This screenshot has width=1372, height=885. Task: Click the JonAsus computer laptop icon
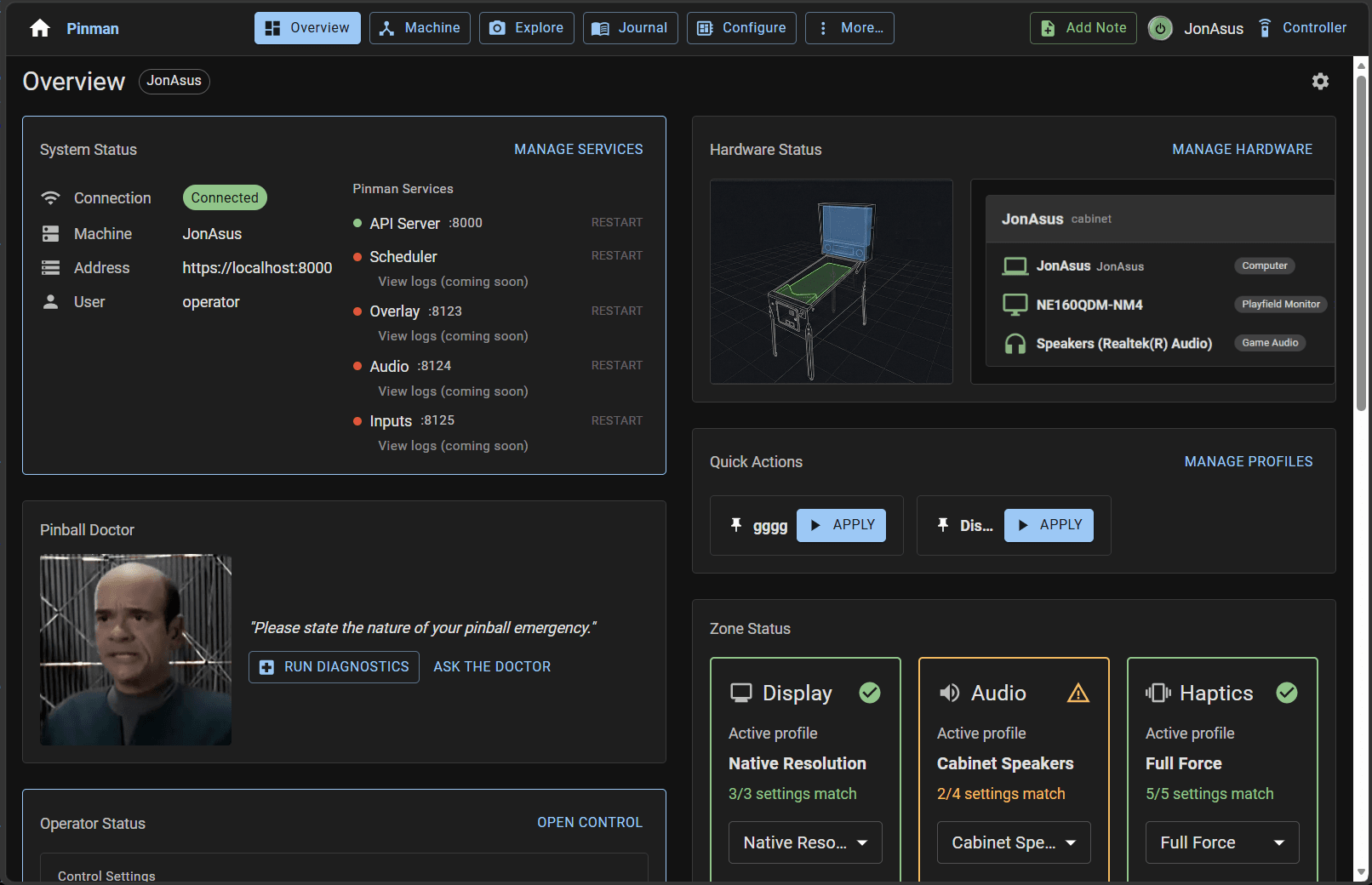(1015, 266)
